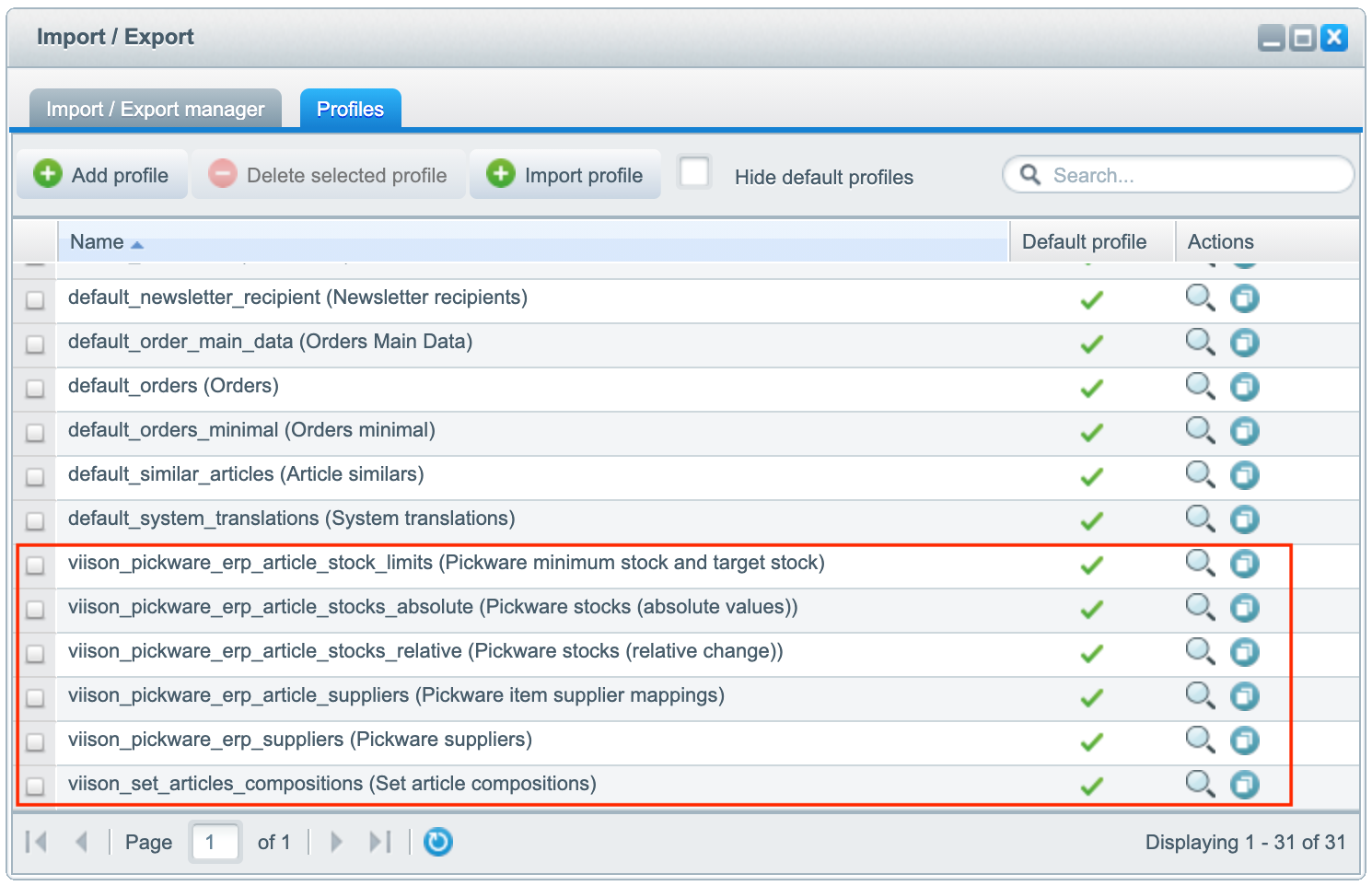Duplicate default_system_translations profile
Screen dimensions: 1372x886
[x=1245, y=519]
